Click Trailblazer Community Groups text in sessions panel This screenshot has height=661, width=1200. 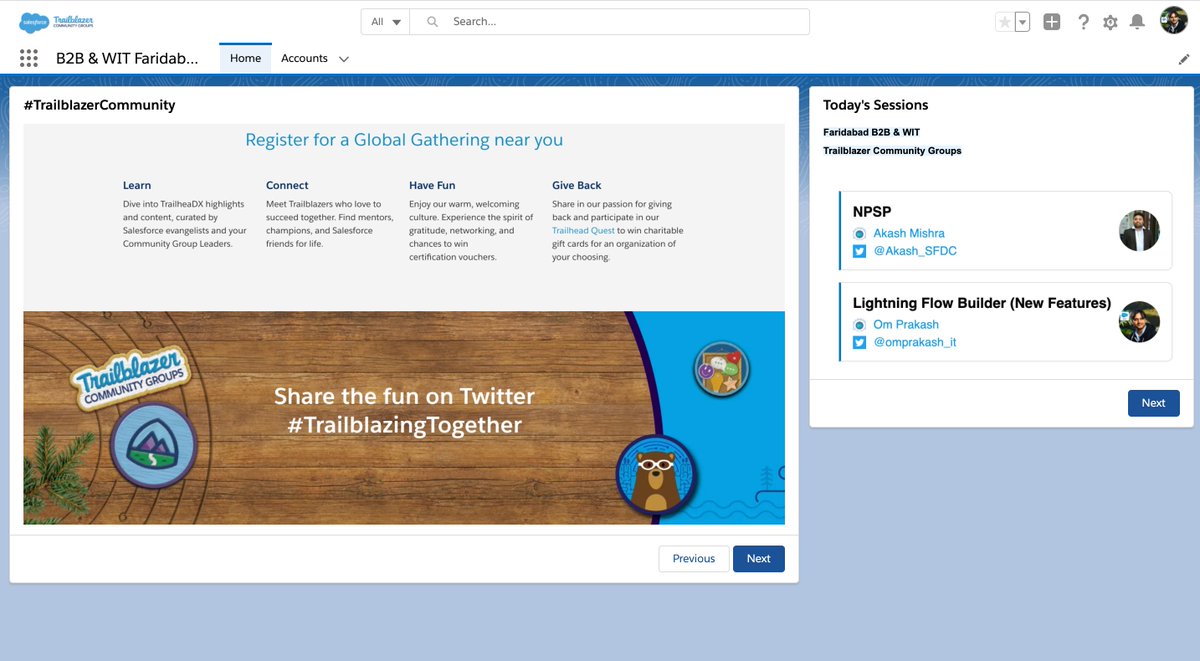892,151
